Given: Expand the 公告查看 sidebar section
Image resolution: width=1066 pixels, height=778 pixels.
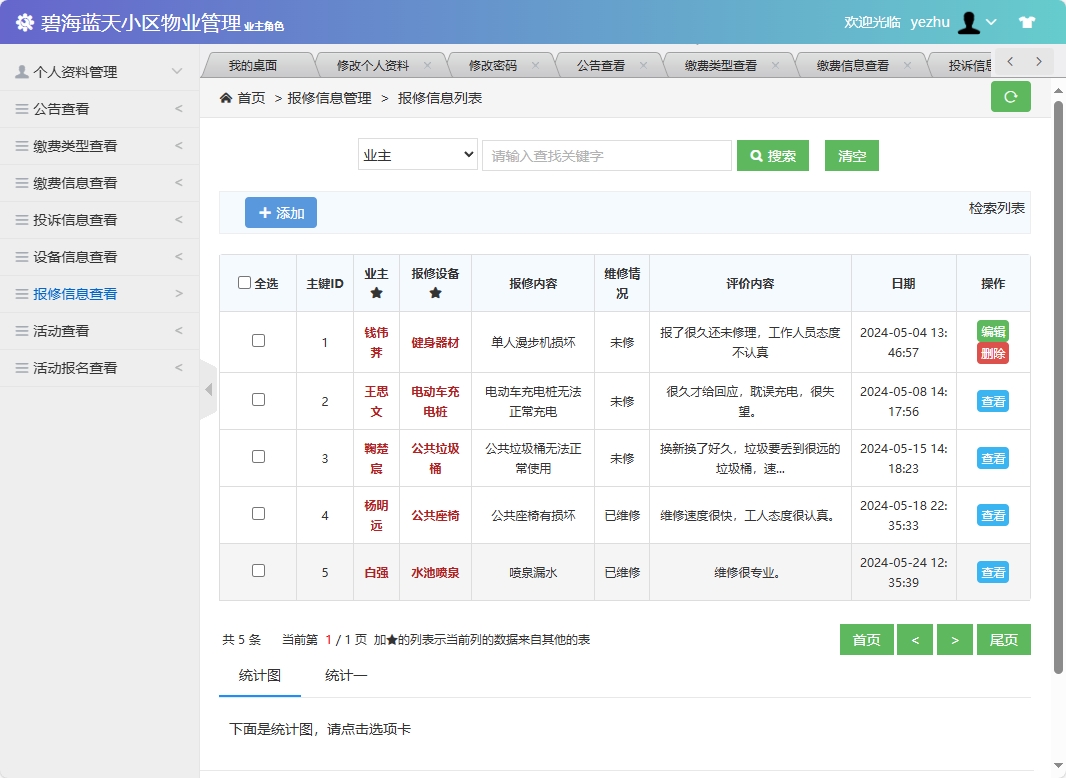Looking at the screenshot, I should coord(100,108).
